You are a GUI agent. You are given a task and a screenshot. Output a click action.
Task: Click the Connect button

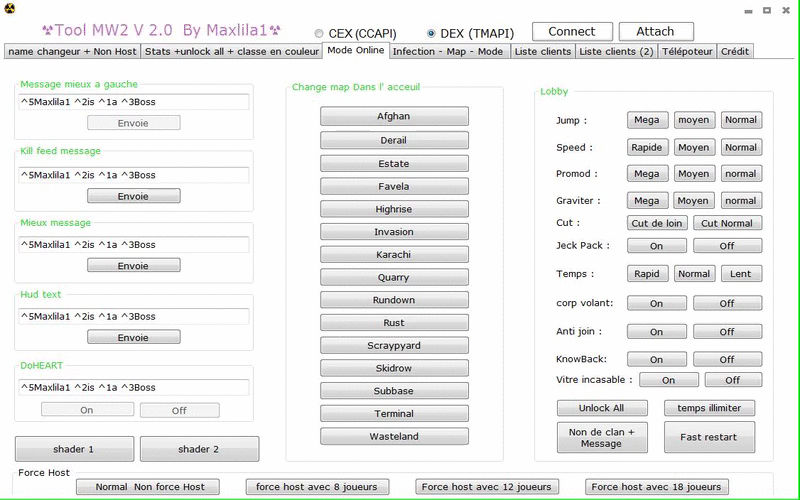coord(572,32)
